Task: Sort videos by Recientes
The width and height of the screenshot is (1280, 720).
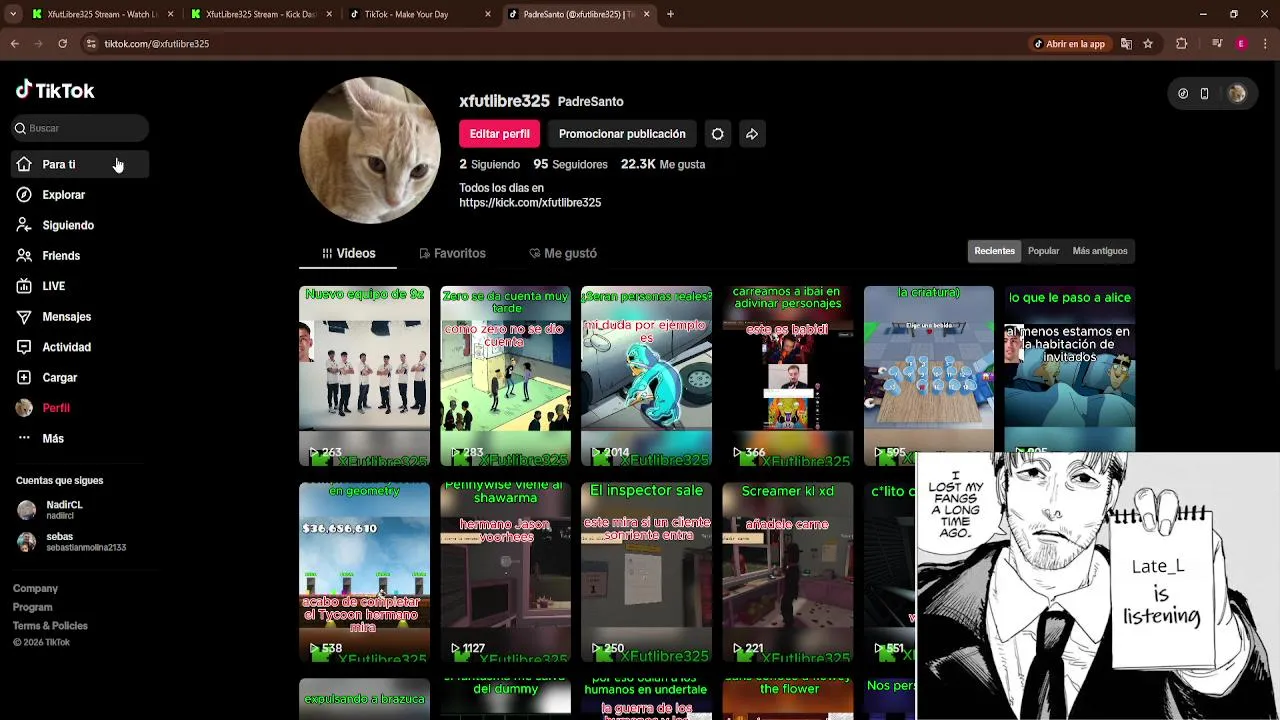Action: point(994,251)
